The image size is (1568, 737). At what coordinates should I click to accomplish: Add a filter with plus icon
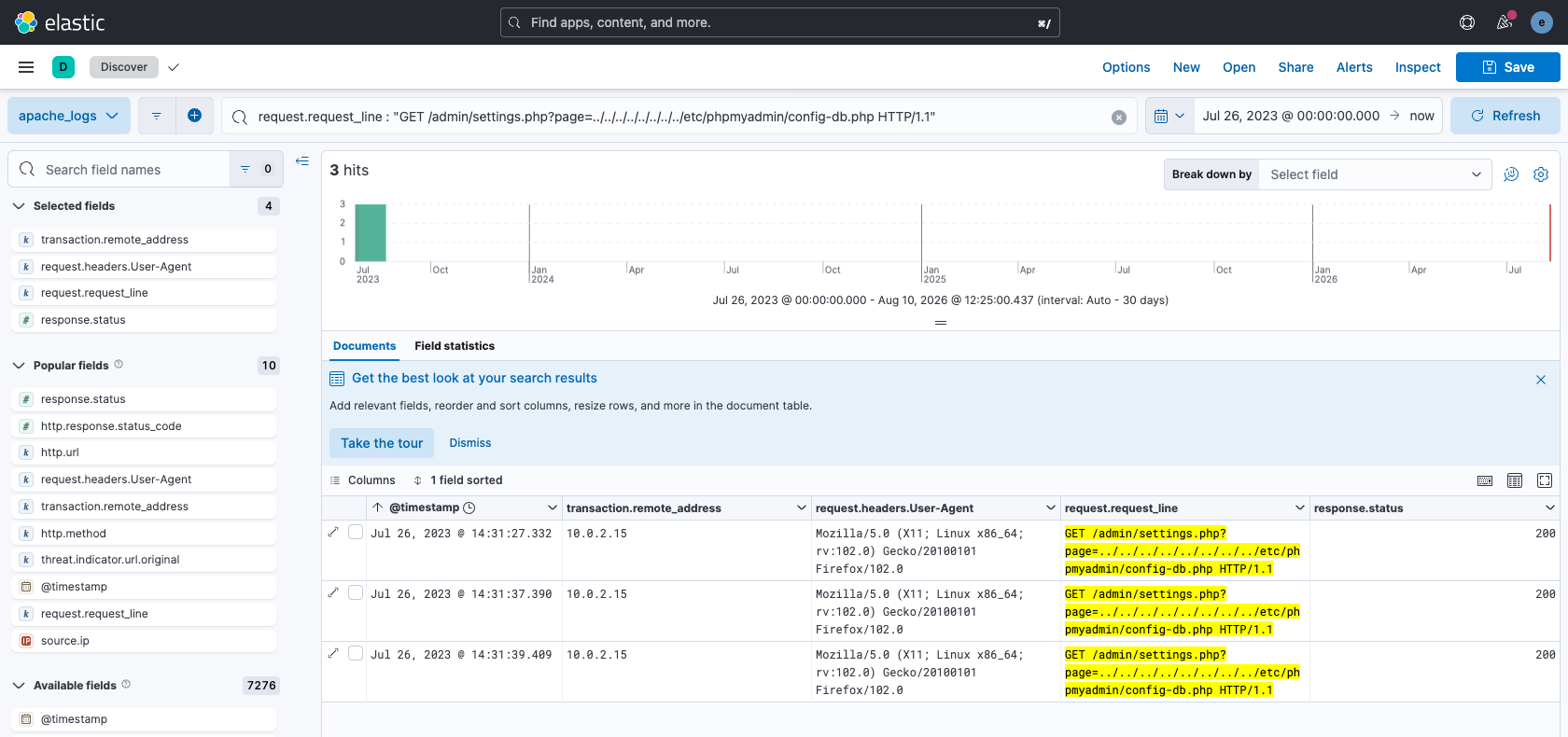pyautogui.click(x=194, y=116)
